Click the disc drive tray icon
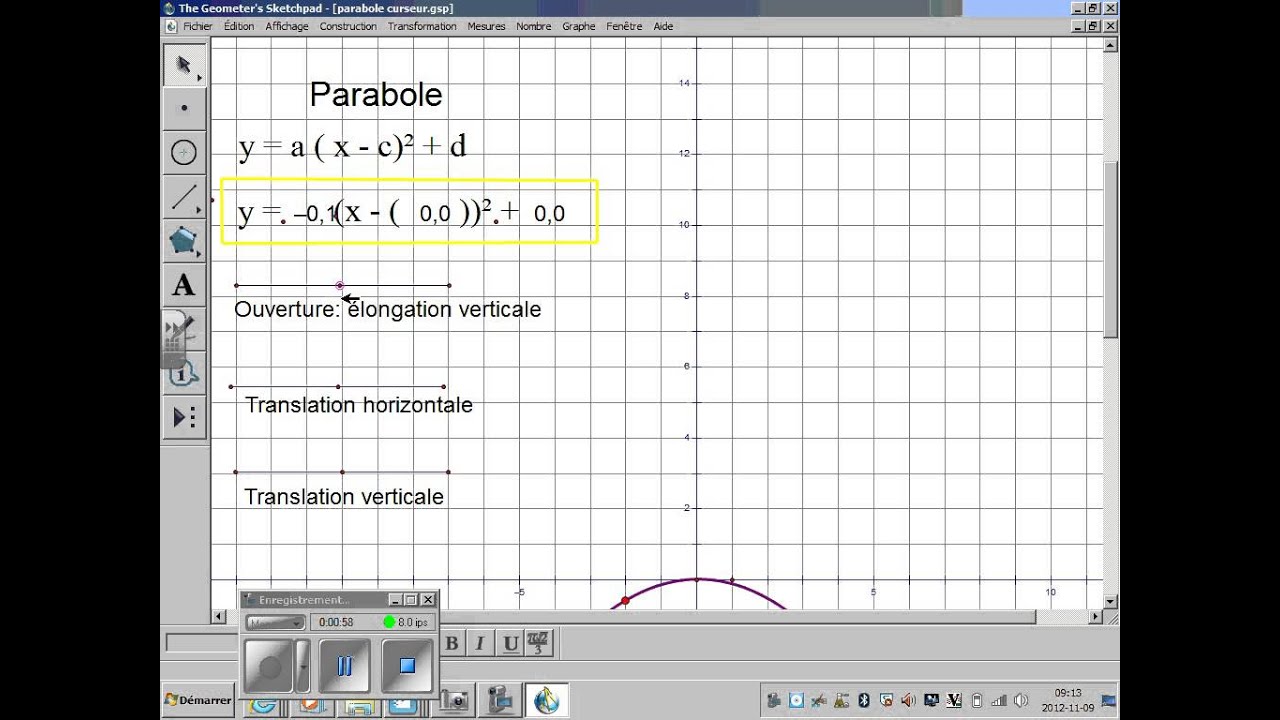 [x=796, y=701]
